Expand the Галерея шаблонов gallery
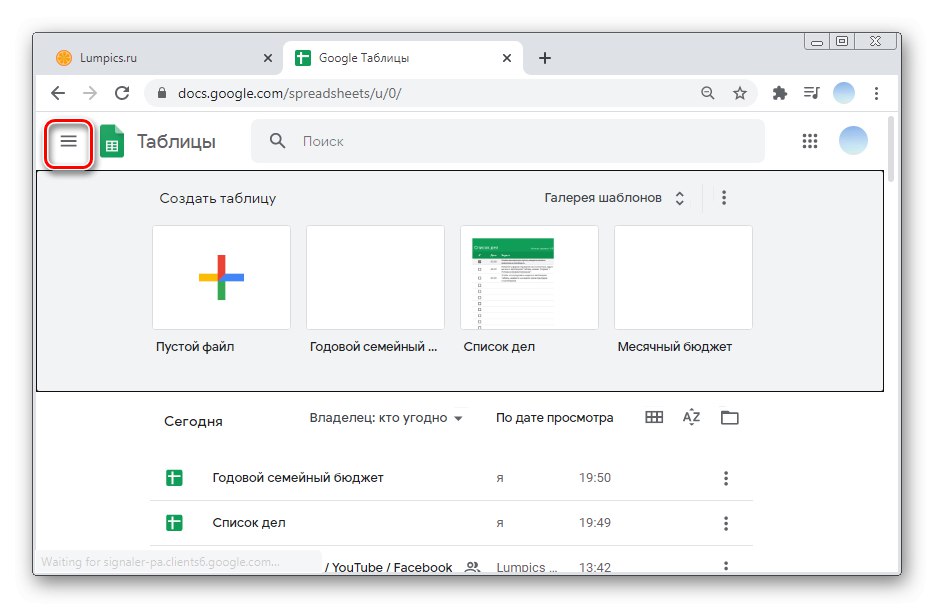Viewport: 934px width, 608px height. (614, 198)
